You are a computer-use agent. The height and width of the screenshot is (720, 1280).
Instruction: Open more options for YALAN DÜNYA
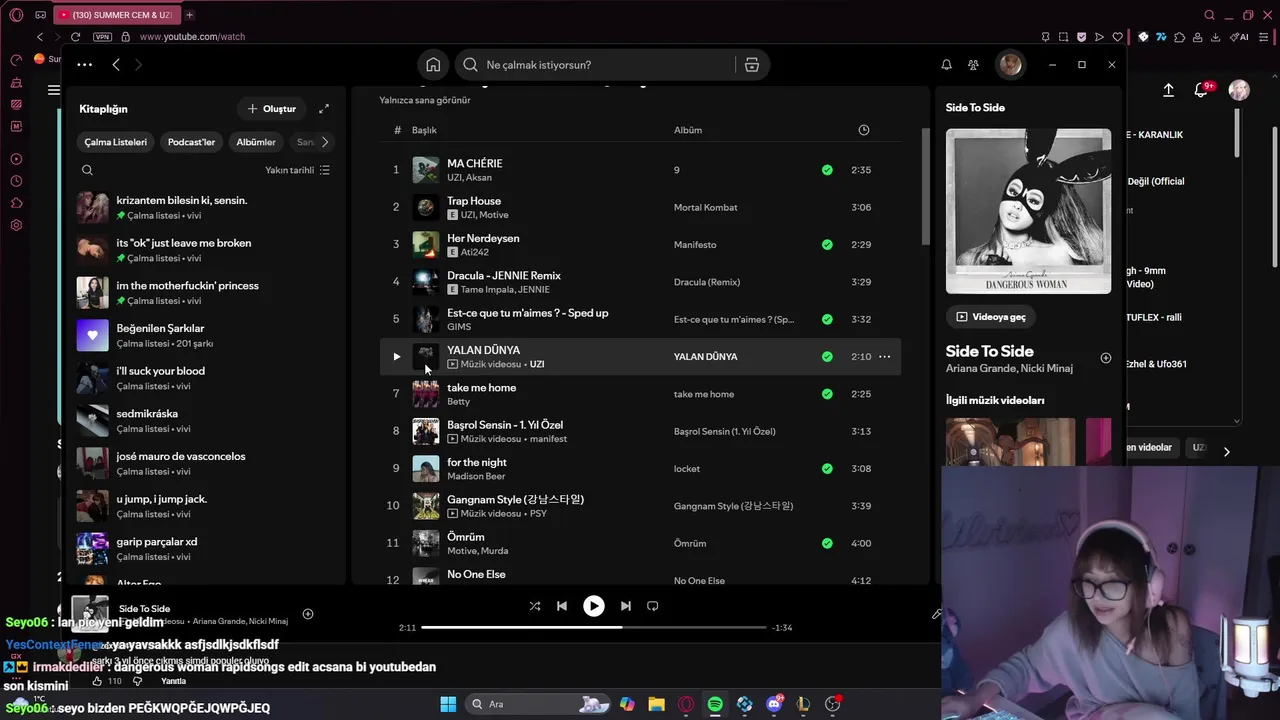[x=884, y=357]
